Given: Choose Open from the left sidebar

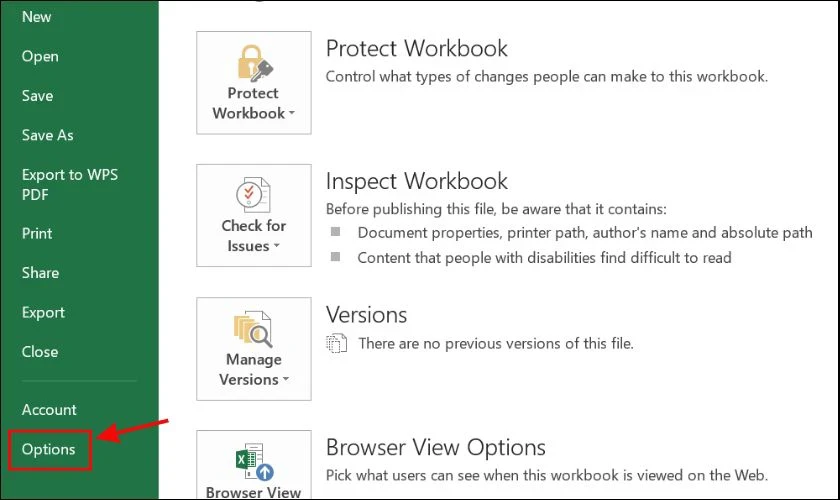Looking at the screenshot, I should coord(40,56).
